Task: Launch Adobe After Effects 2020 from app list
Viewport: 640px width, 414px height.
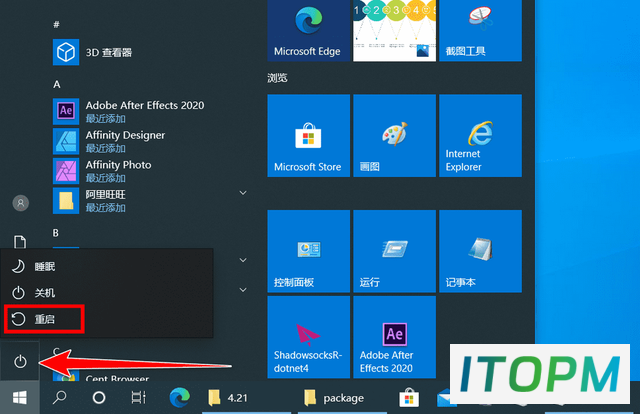Action: pyautogui.click(x=151, y=111)
